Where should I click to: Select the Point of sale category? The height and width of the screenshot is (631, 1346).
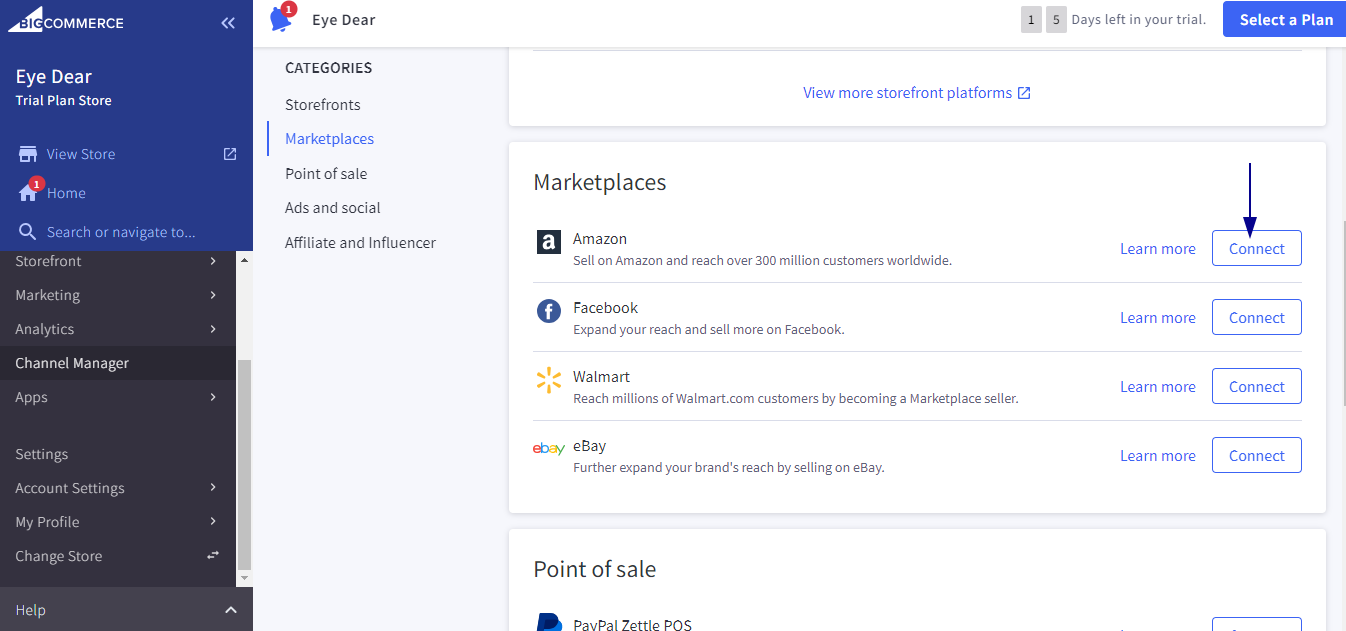tap(326, 174)
